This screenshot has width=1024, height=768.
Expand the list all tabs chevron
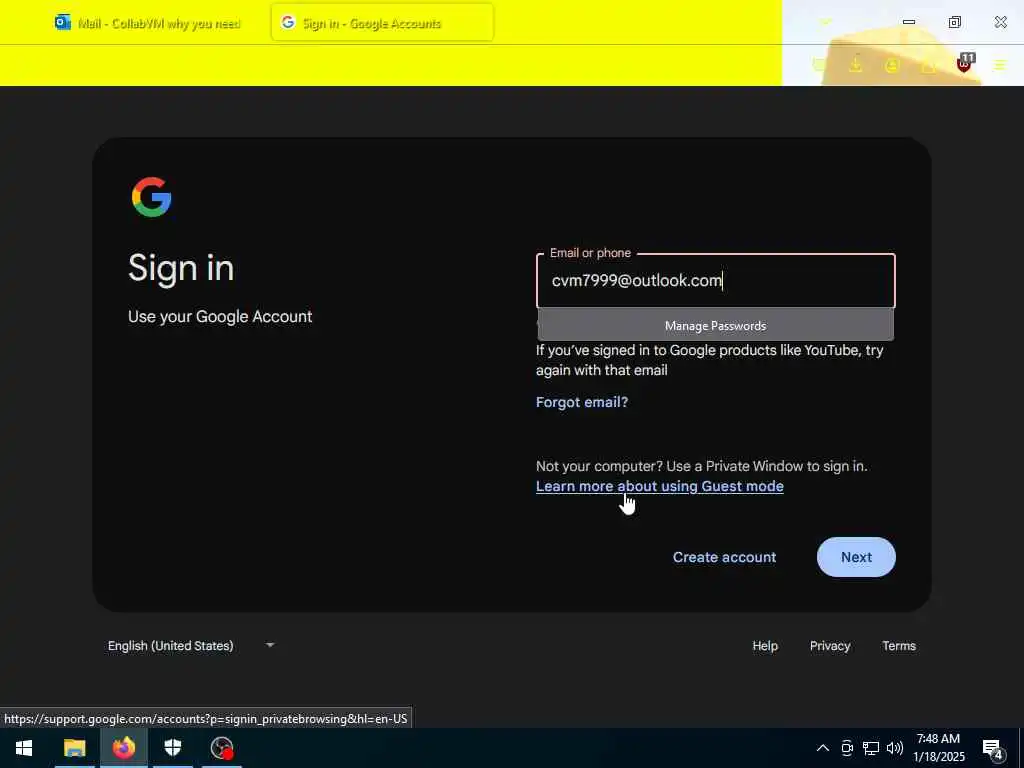(x=825, y=22)
